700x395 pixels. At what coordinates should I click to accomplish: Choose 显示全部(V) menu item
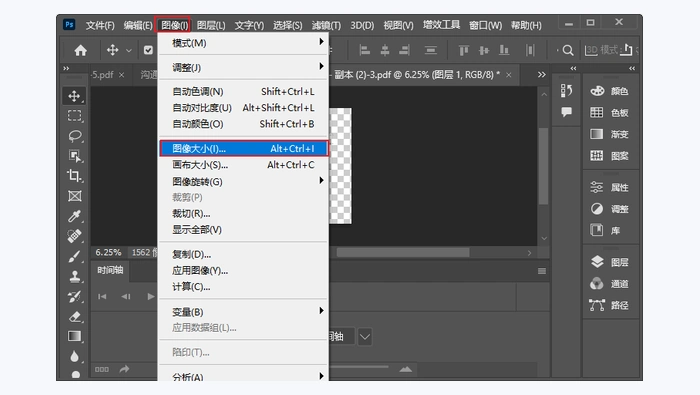(243, 229)
